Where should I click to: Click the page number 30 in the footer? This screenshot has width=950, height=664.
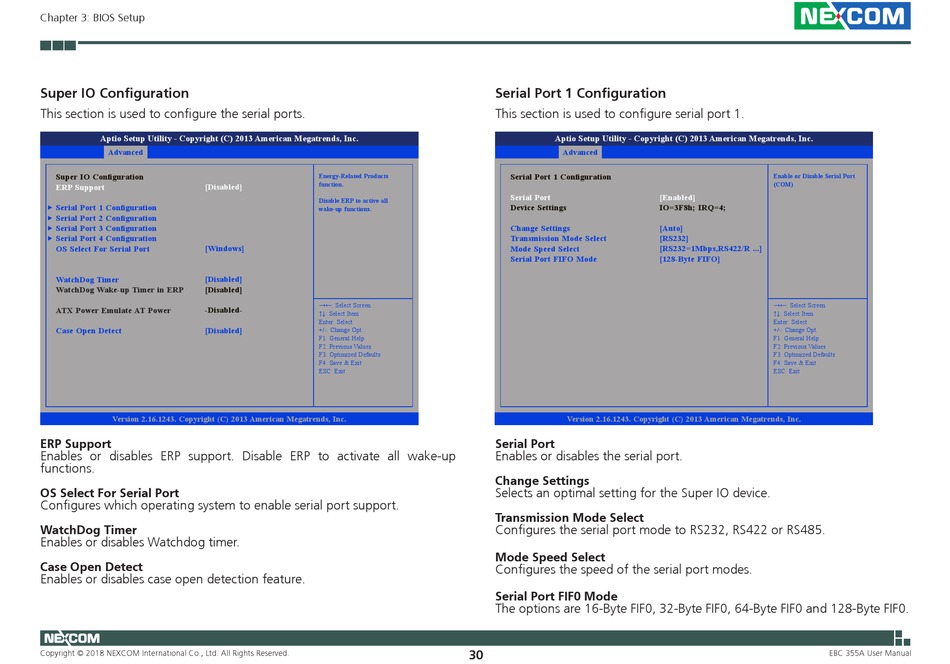coord(475,655)
